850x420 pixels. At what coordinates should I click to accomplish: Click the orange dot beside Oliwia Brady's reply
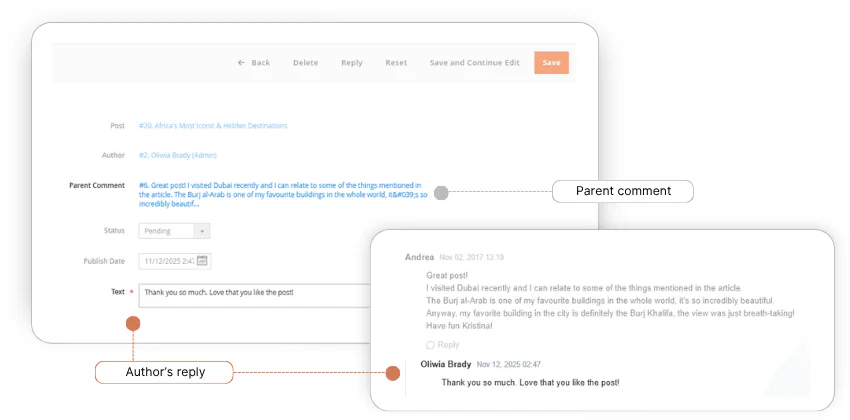393,373
